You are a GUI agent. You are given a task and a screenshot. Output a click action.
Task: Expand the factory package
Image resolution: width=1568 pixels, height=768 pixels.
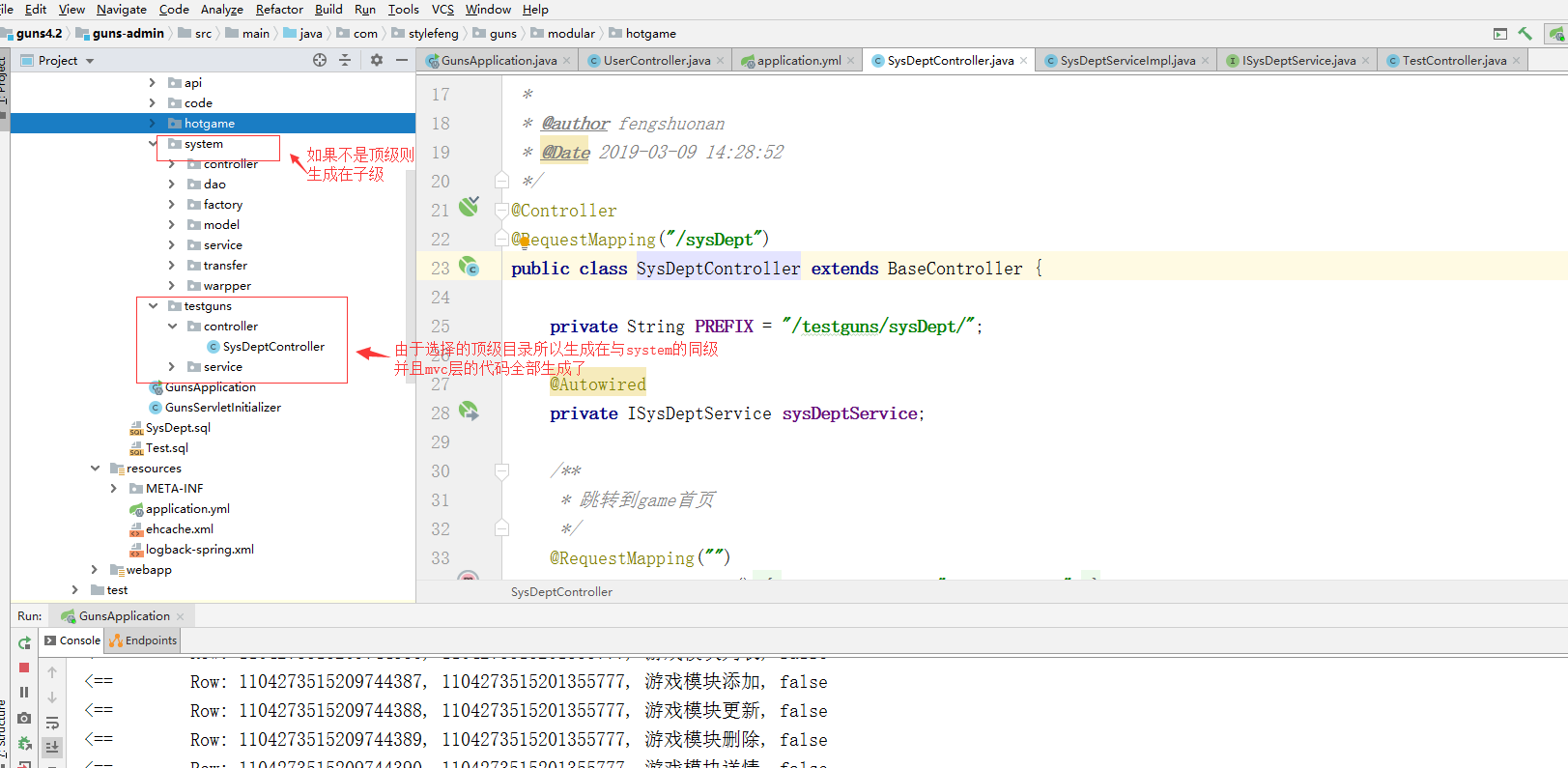coord(172,205)
